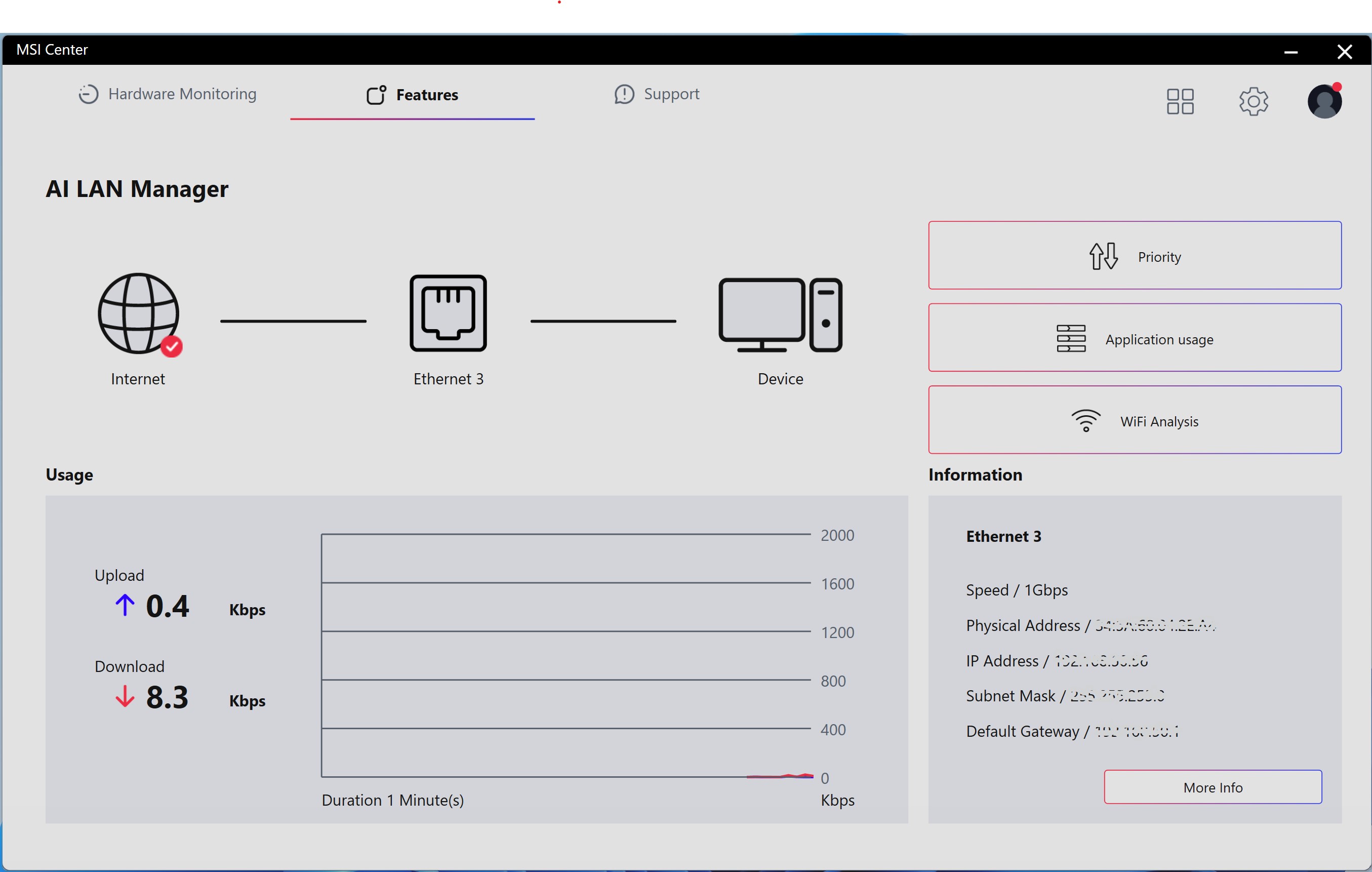Screen dimensions: 1372x872
Task: Click the WiFi signal icon
Action: click(1086, 421)
